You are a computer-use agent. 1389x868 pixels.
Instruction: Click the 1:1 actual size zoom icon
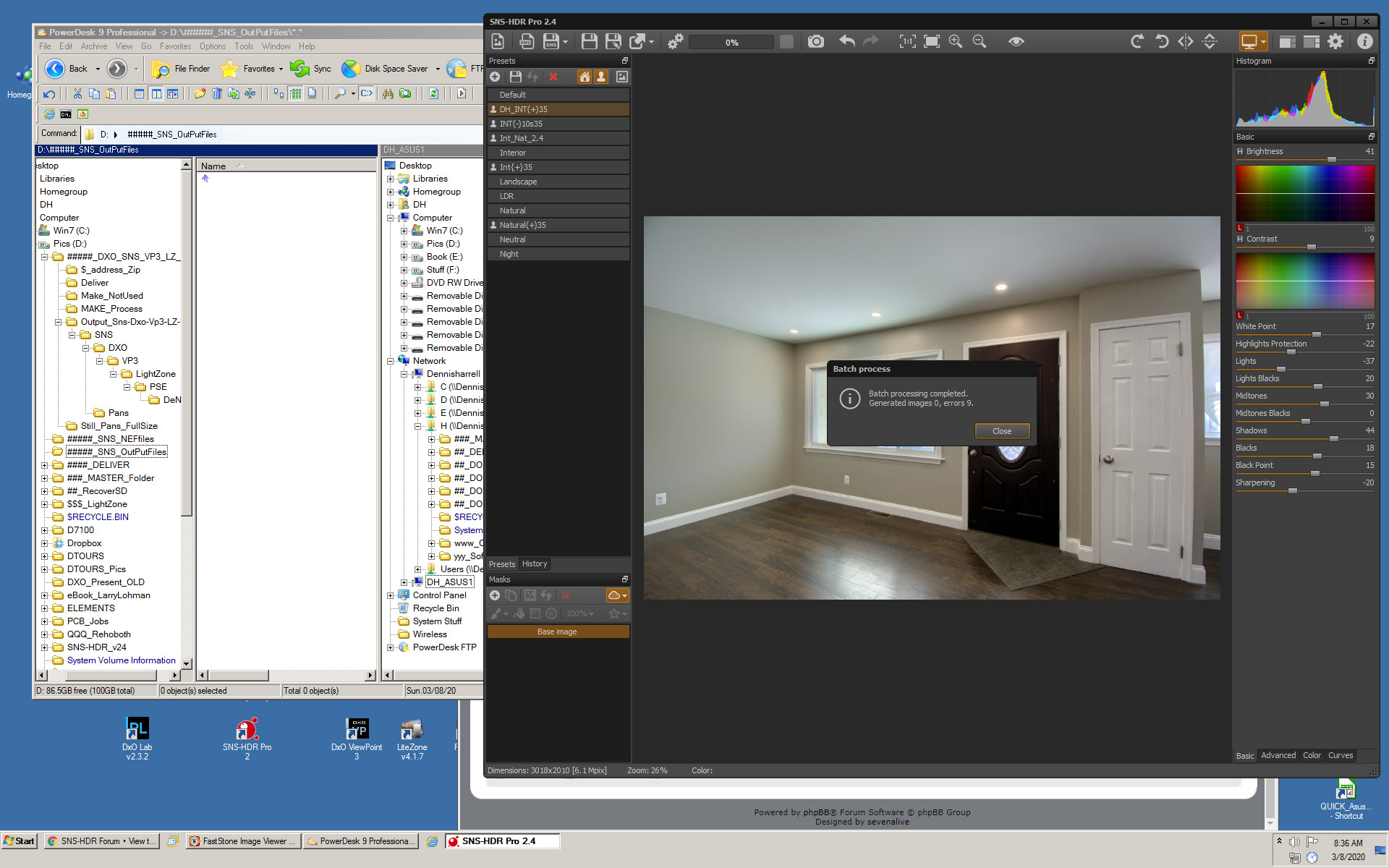[x=906, y=42]
